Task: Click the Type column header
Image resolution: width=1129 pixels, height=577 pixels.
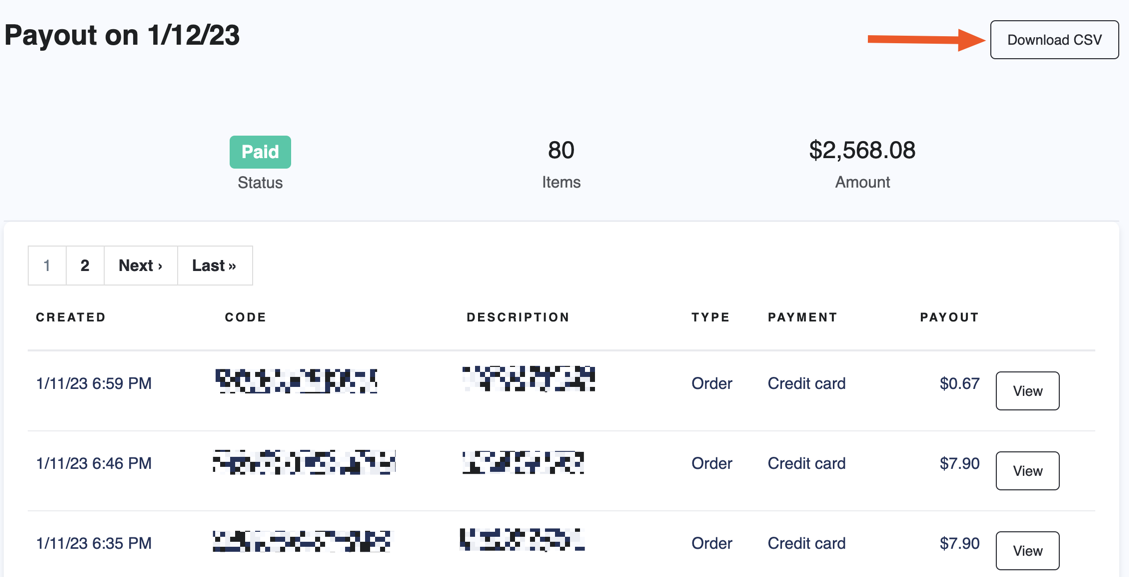Action: point(711,318)
